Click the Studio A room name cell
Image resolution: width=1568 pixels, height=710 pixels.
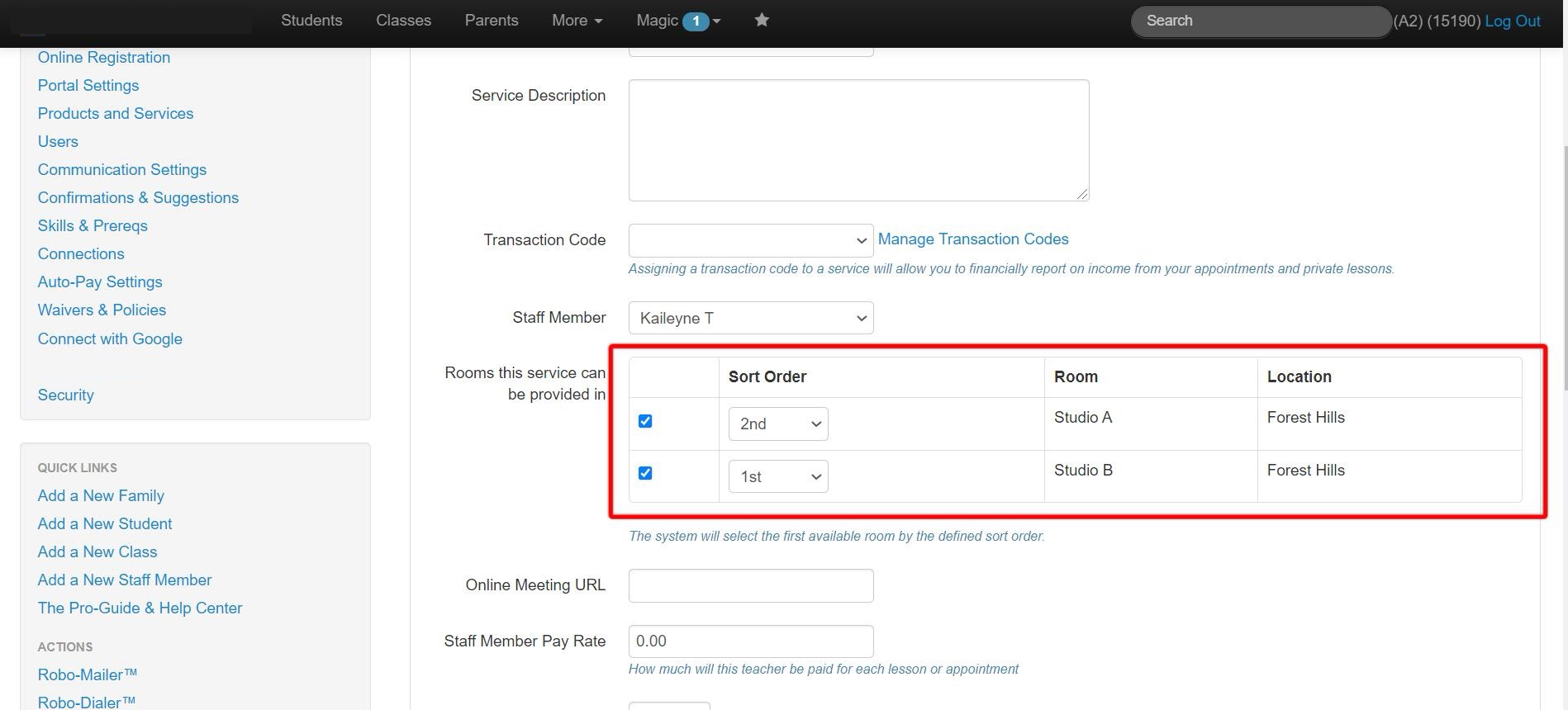click(x=1083, y=417)
